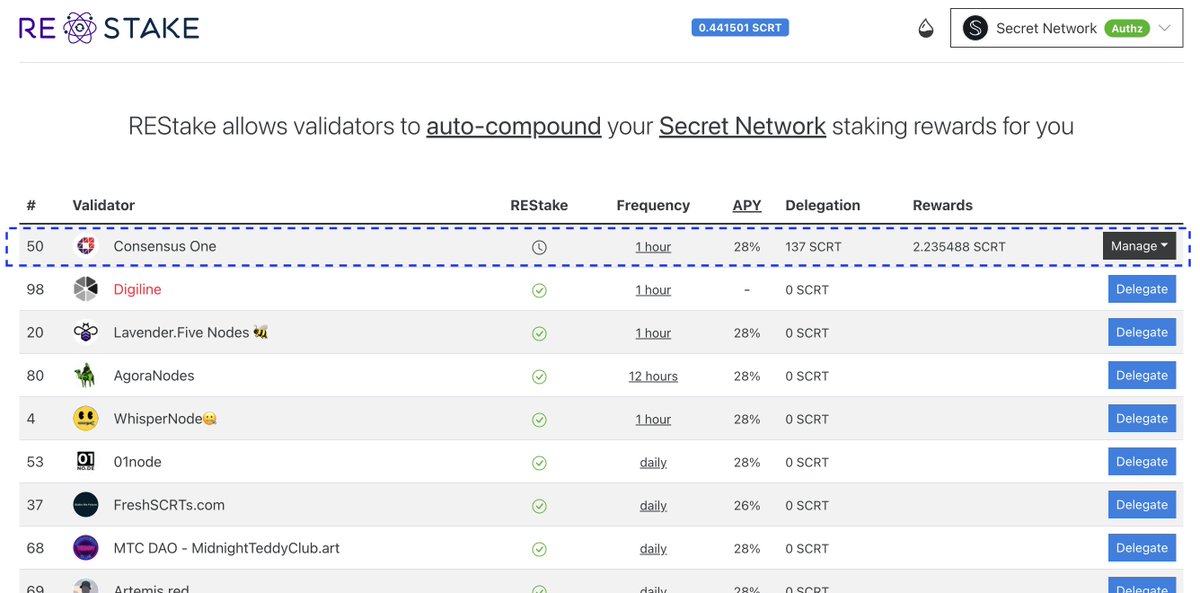Click the WhisperNode validator name
This screenshot has height=593, width=1200.
[165, 418]
